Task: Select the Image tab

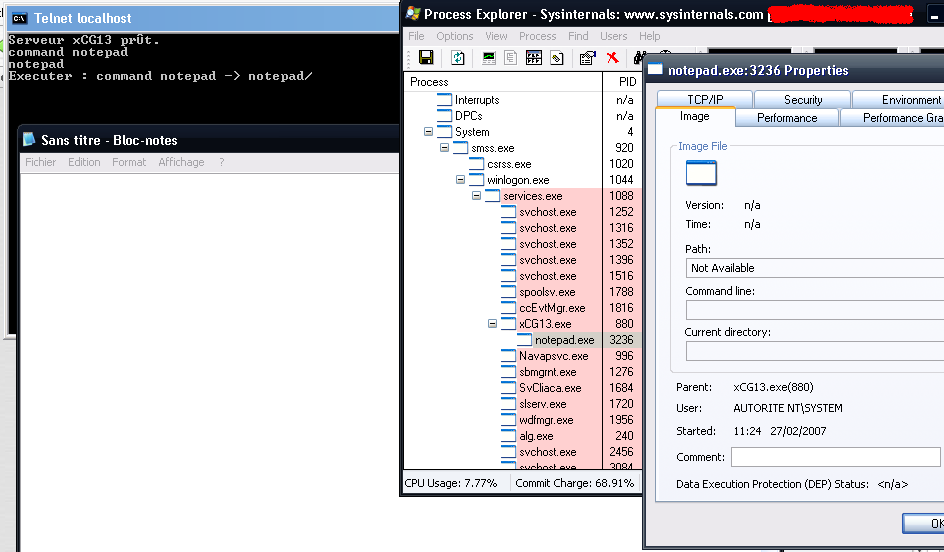Action: pyautogui.click(x=695, y=117)
